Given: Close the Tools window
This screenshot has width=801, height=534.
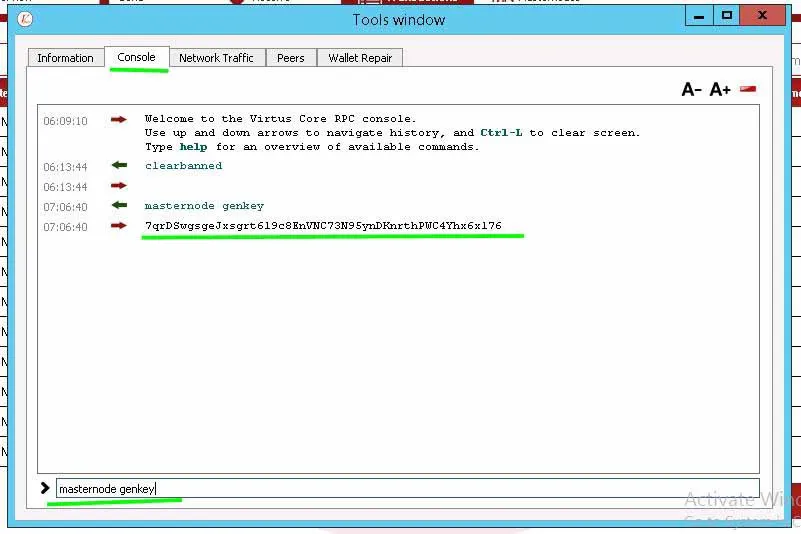Looking at the screenshot, I should (762, 16).
